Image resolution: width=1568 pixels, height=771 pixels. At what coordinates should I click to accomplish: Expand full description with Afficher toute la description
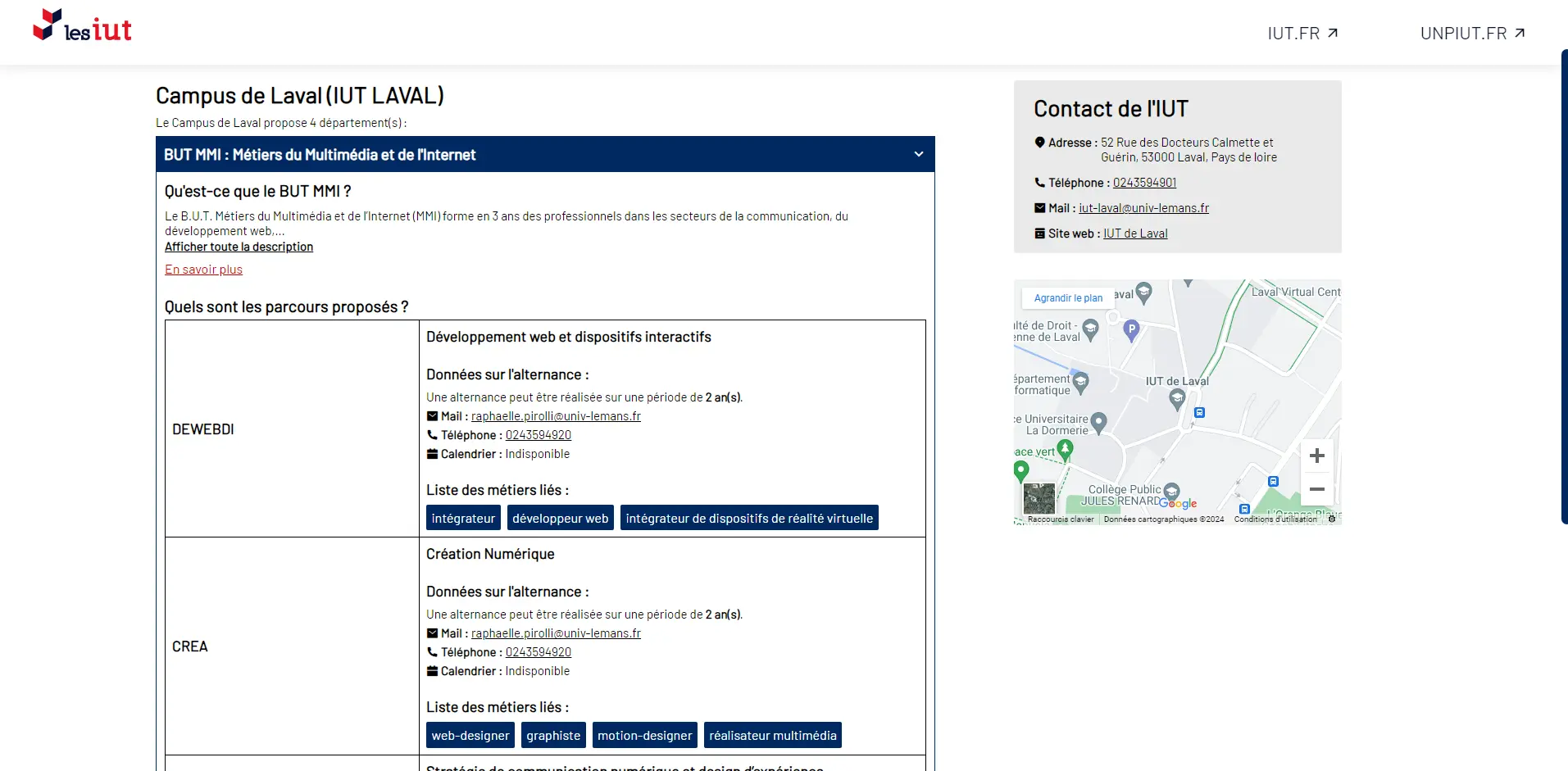coord(239,247)
